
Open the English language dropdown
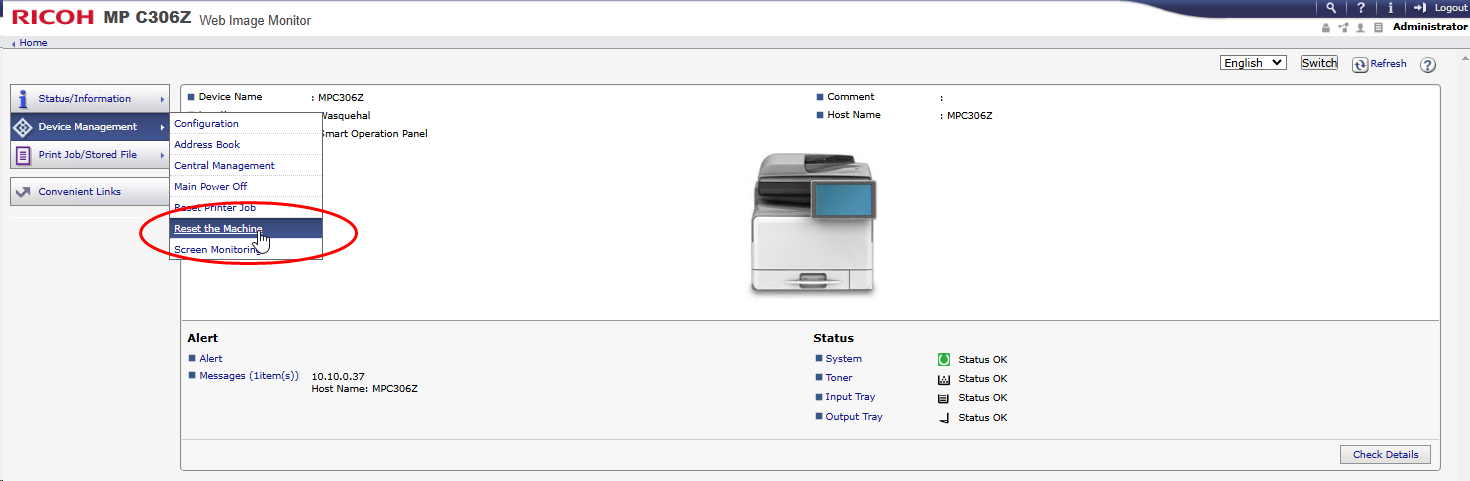click(x=1253, y=62)
